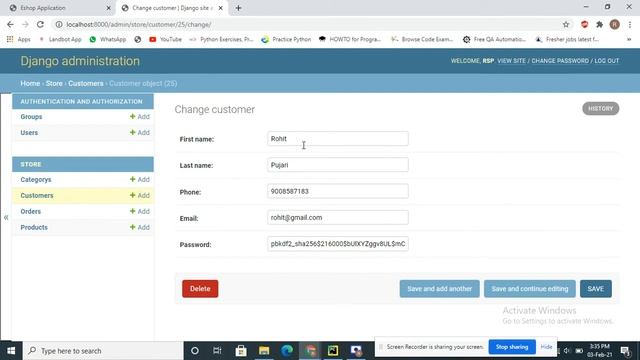Open a new browser tab
The width and height of the screenshot is (640, 360).
(238, 8)
